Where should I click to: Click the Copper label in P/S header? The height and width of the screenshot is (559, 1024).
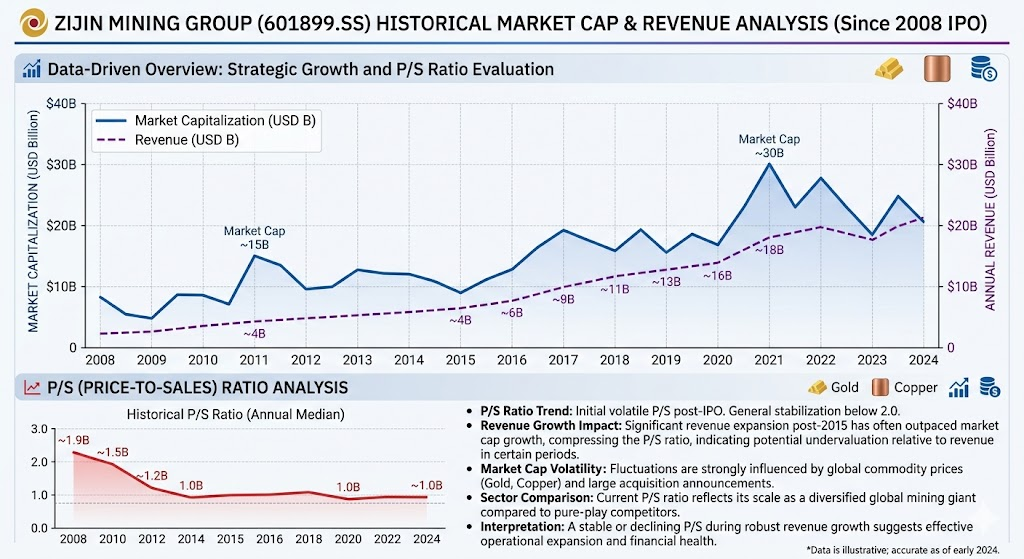(916, 387)
